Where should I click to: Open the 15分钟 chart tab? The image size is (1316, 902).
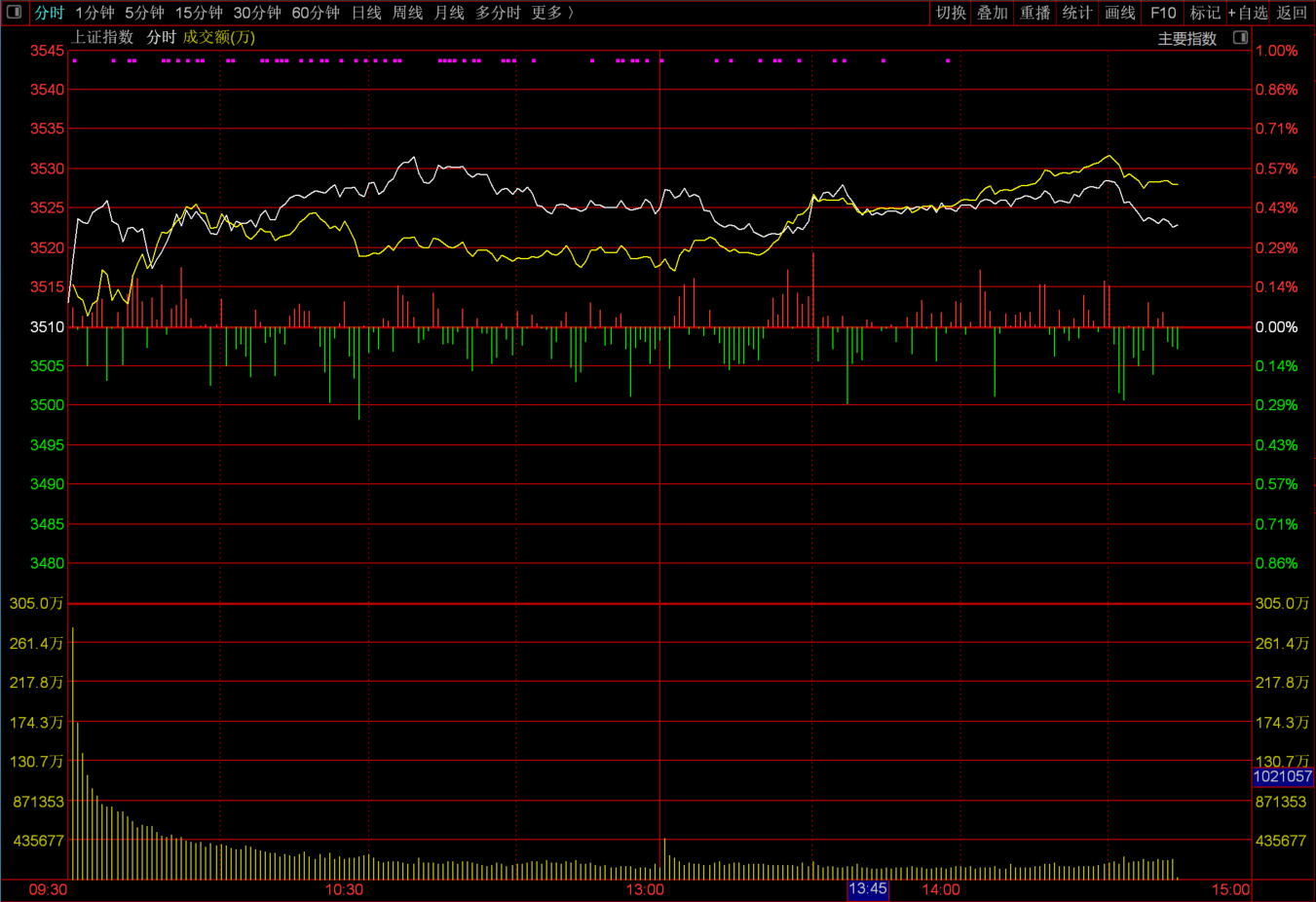pyautogui.click(x=199, y=13)
